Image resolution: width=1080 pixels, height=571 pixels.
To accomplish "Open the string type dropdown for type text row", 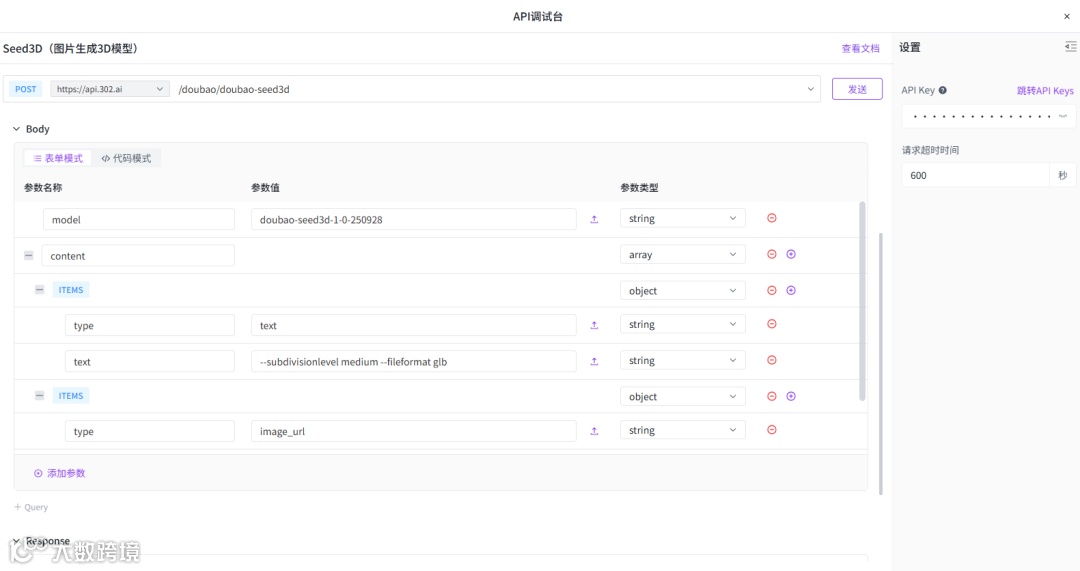I will pos(683,324).
